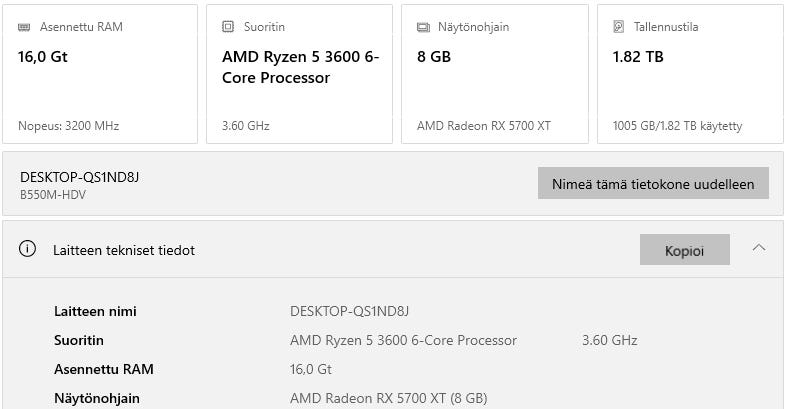
Task: Click the storage icon beside Tallennustila
Action: [620, 27]
